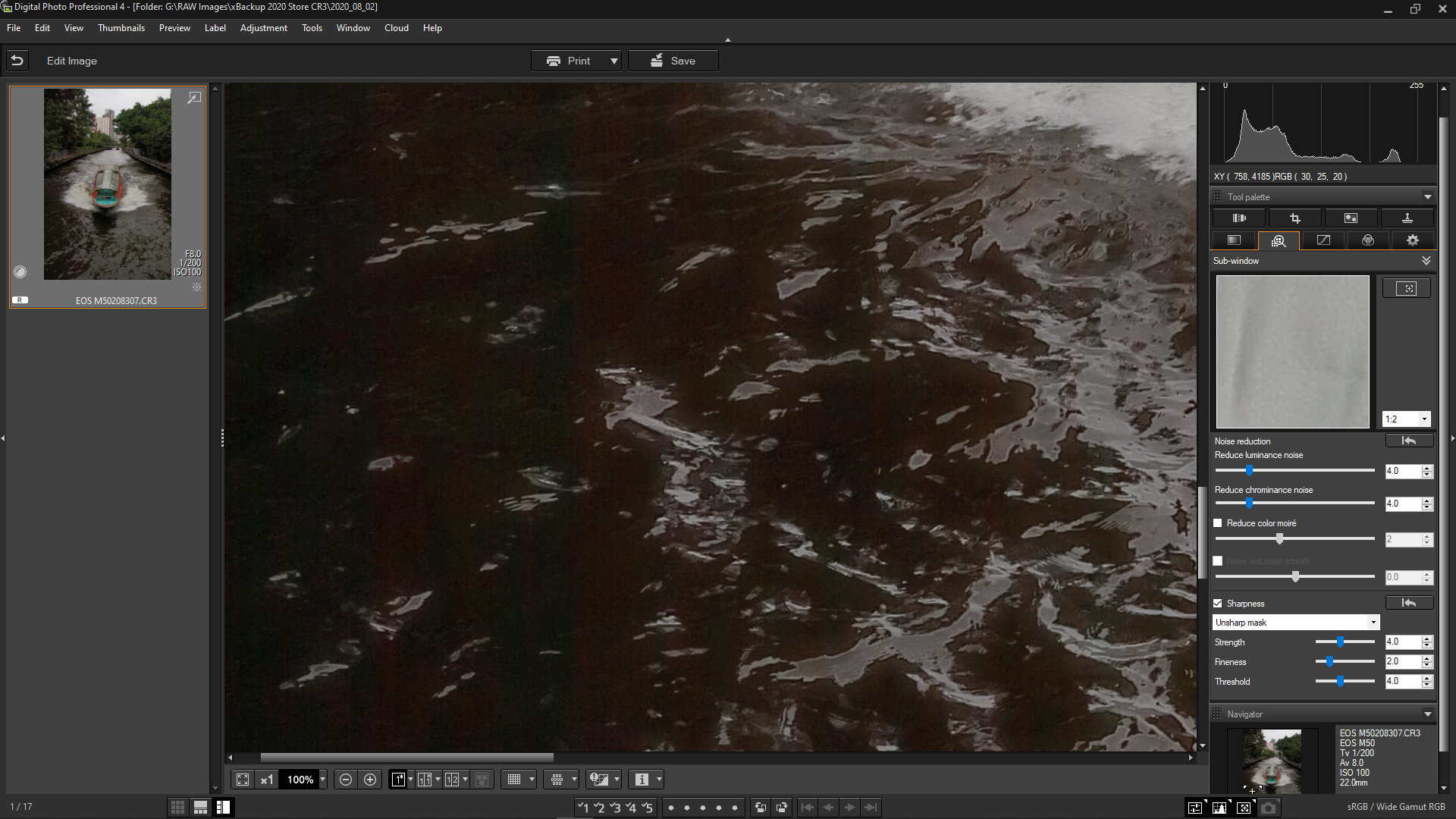Click the back arrow beside Edit Image
This screenshot has width=1456, height=819.
pos(17,61)
